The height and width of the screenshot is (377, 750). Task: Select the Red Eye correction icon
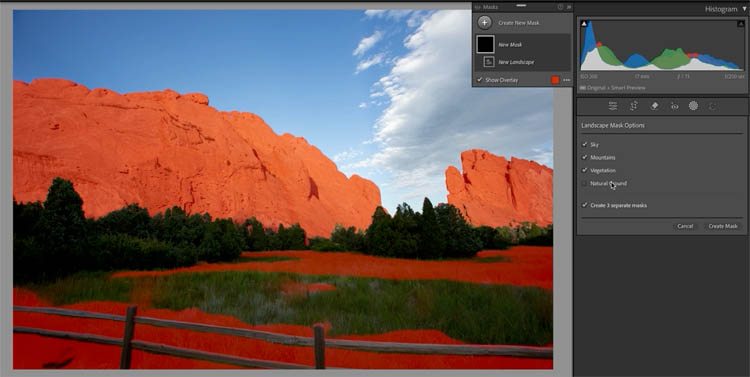point(674,106)
